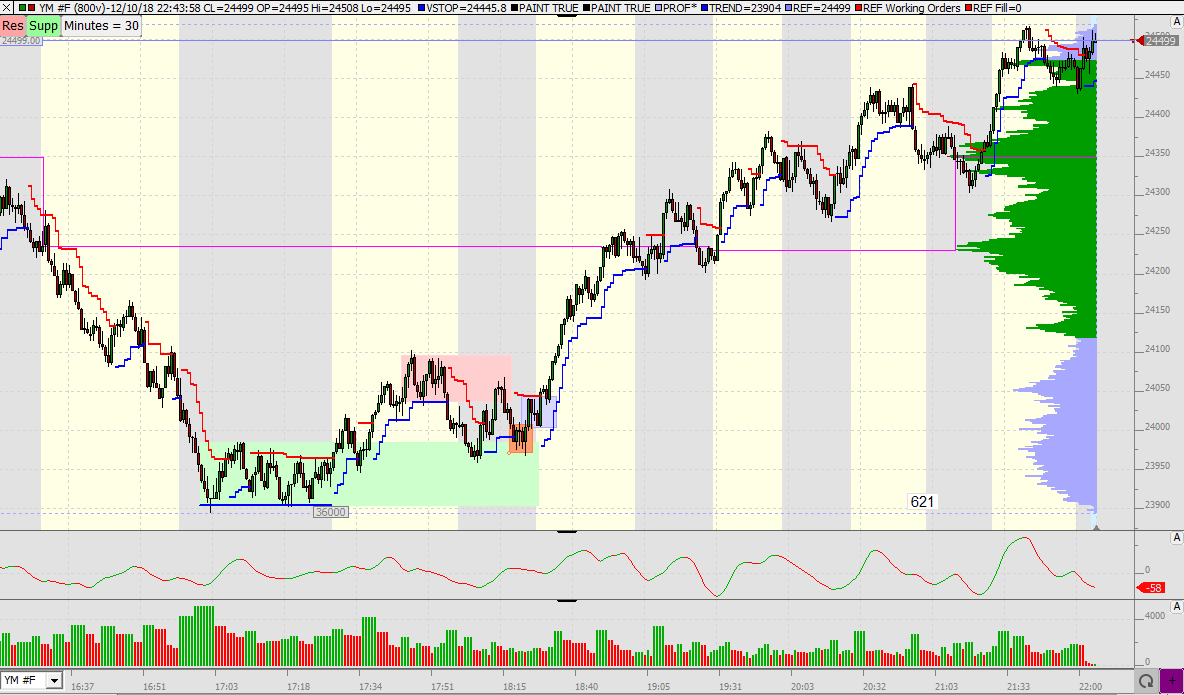Select the 621 value box on chart
The height and width of the screenshot is (695, 1184).
[x=921, y=500]
